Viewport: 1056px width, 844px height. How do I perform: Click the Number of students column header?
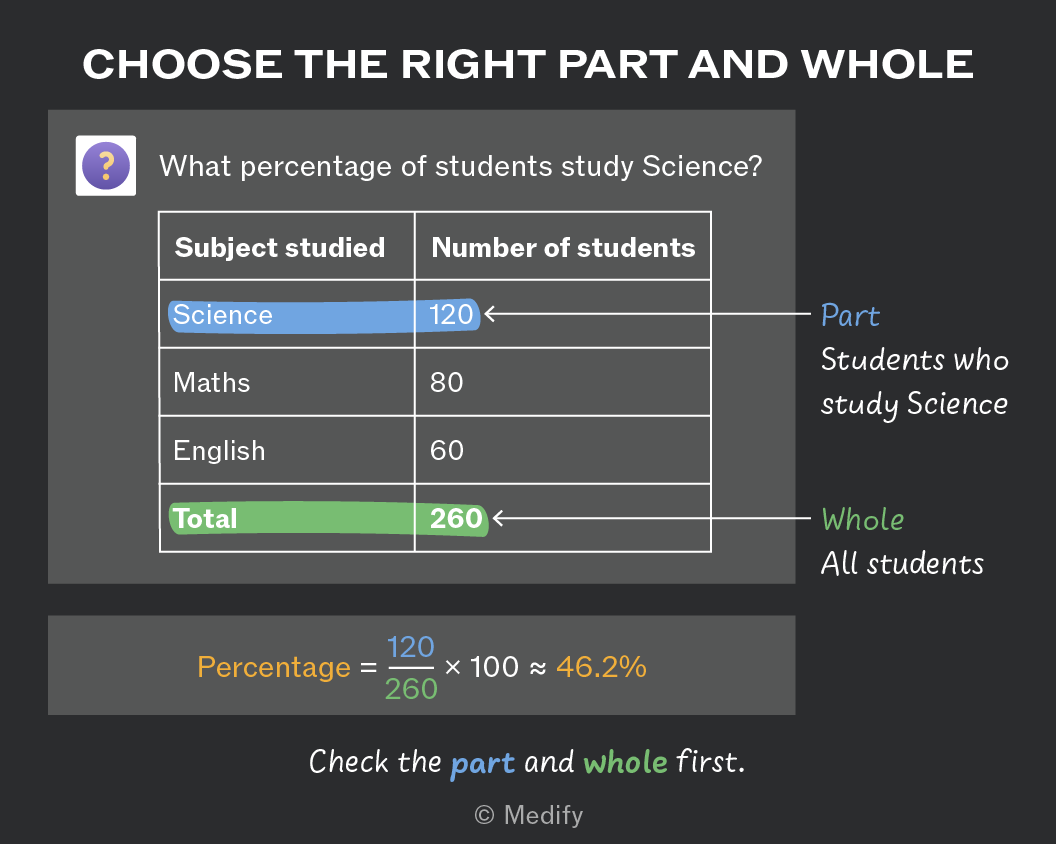pyautogui.click(x=563, y=247)
